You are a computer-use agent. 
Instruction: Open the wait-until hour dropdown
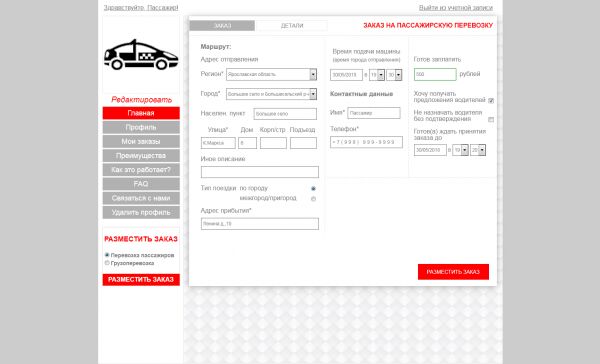(x=460, y=150)
